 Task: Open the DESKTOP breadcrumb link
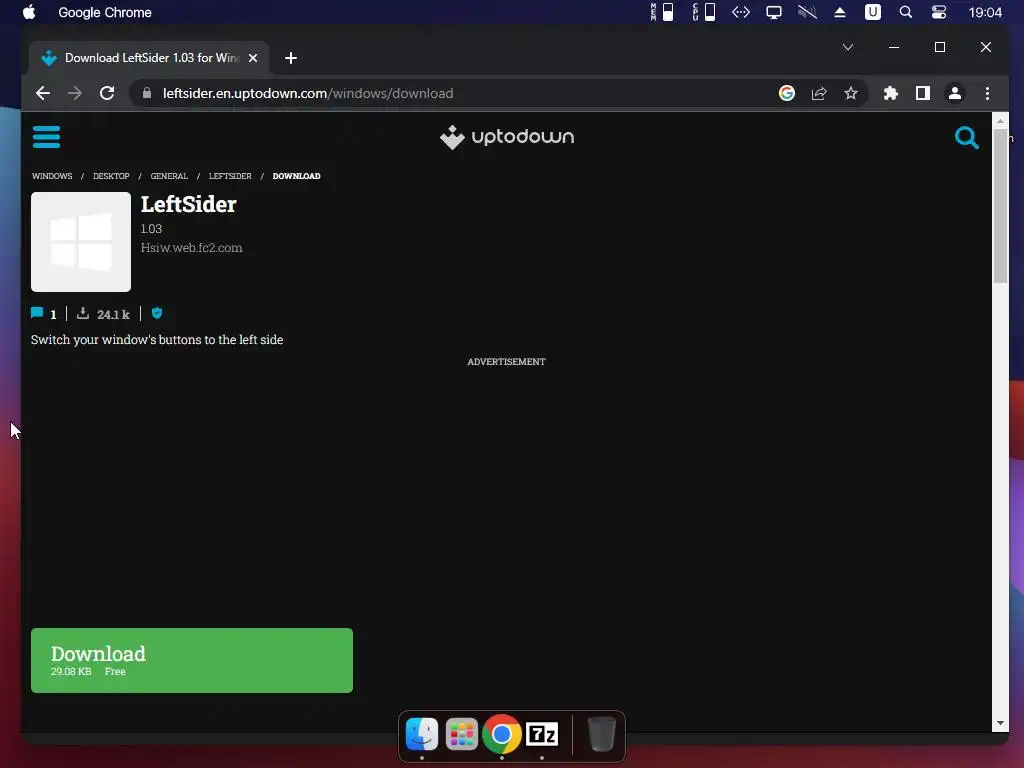coord(111,176)
